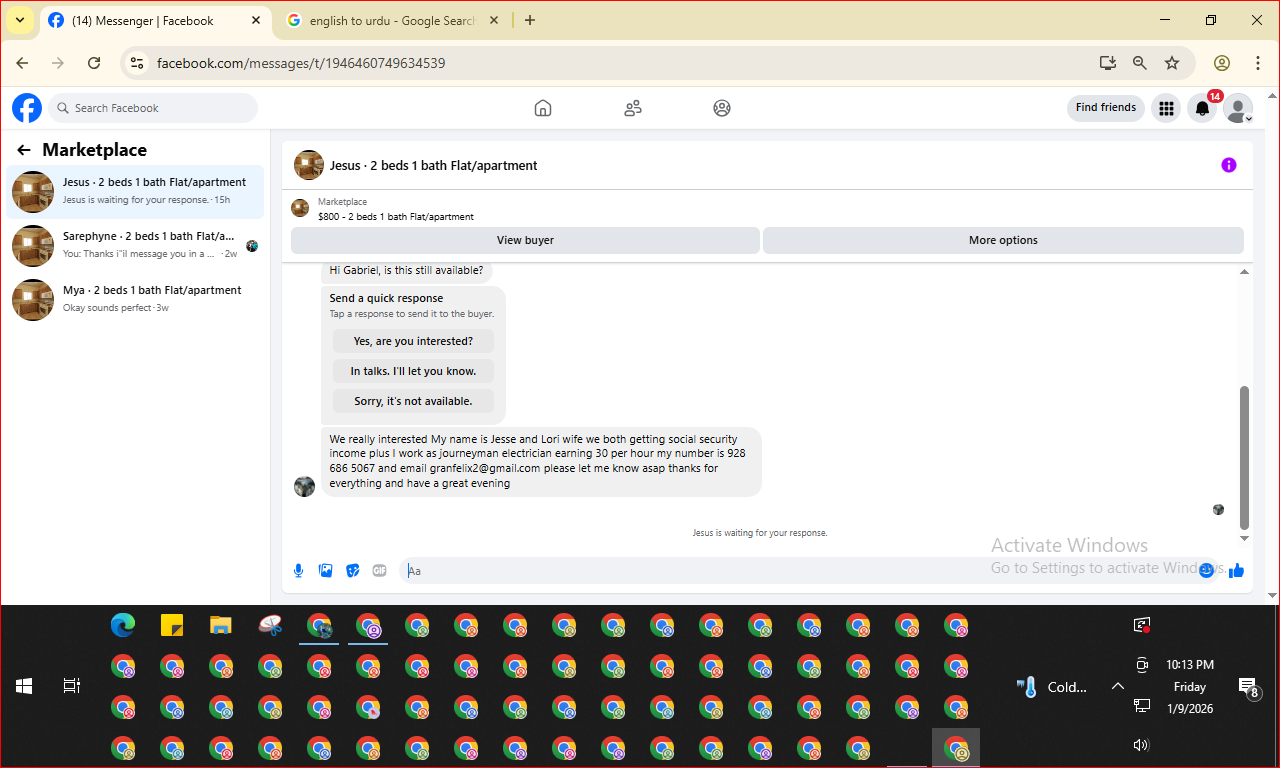1280x768 pixels.
Task: Open the Facebook menu grid icon
Action: pos(1165,108)
